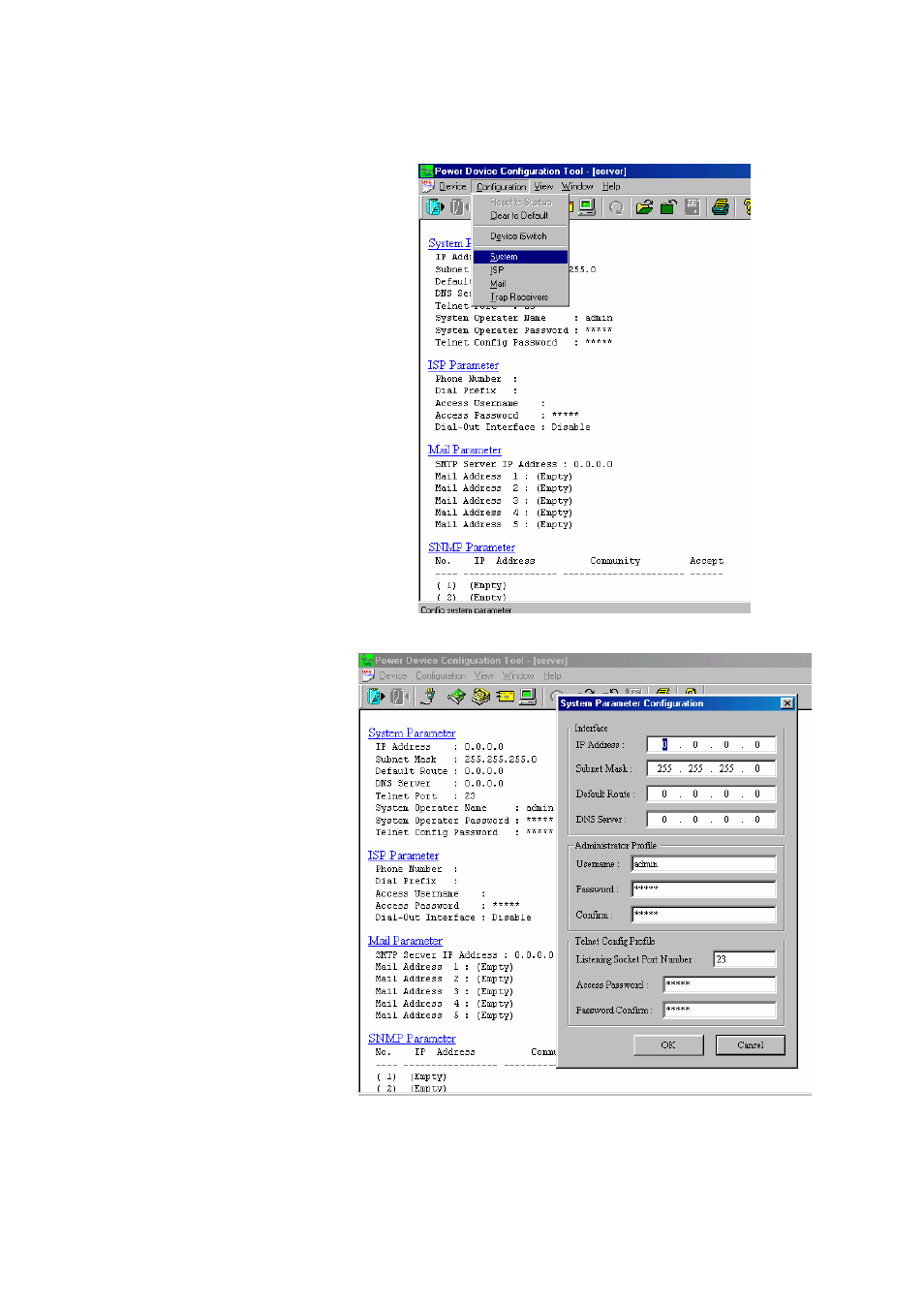Click 'System Operator Name : admin' in window with open menu
Viewport: 924px width, 1308px height.
point(524,318)
